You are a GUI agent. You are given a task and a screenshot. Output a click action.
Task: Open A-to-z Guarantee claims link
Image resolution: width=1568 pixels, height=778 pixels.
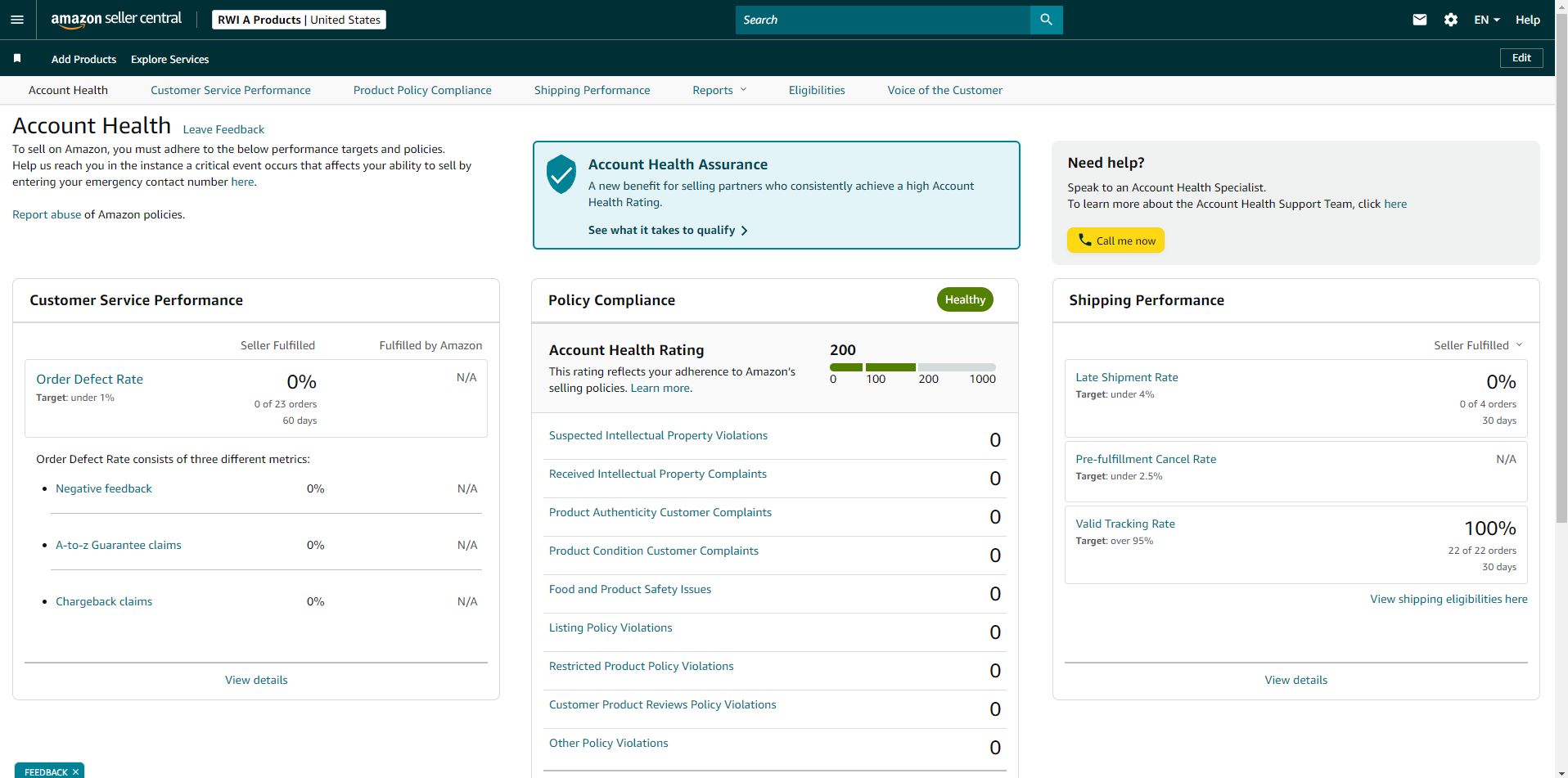point(119,545)
